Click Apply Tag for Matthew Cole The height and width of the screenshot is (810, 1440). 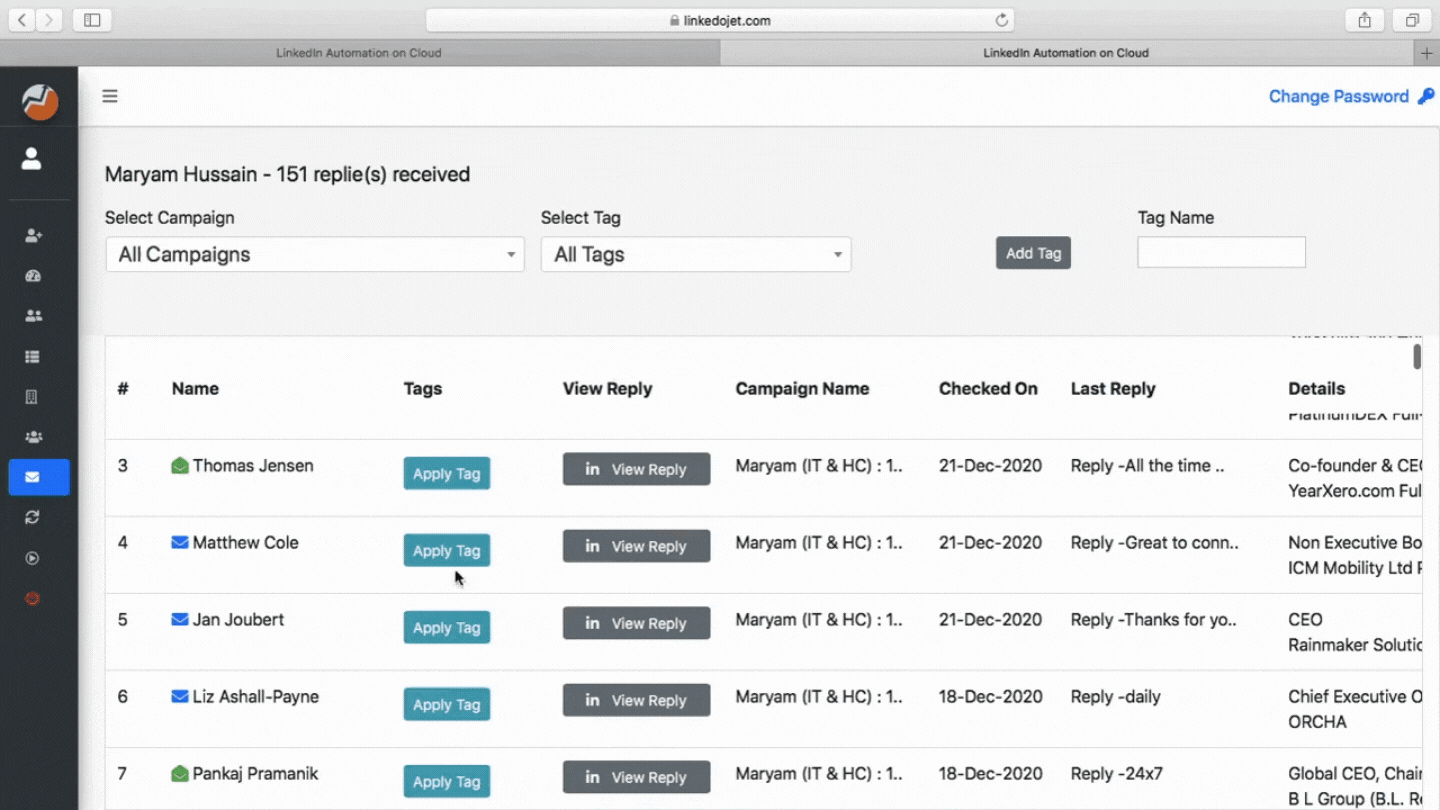(447, 550)
